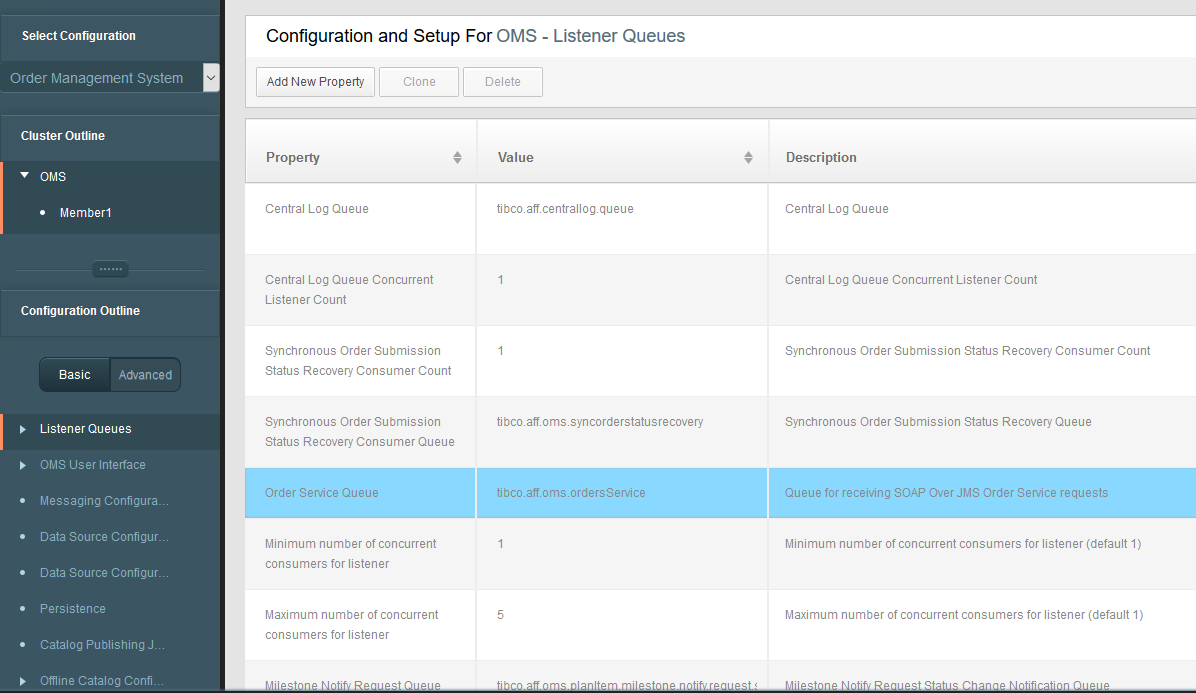The image size is (1196, 693).
Task: Click the Add New Property button
Action: click(x=315, y=82)
